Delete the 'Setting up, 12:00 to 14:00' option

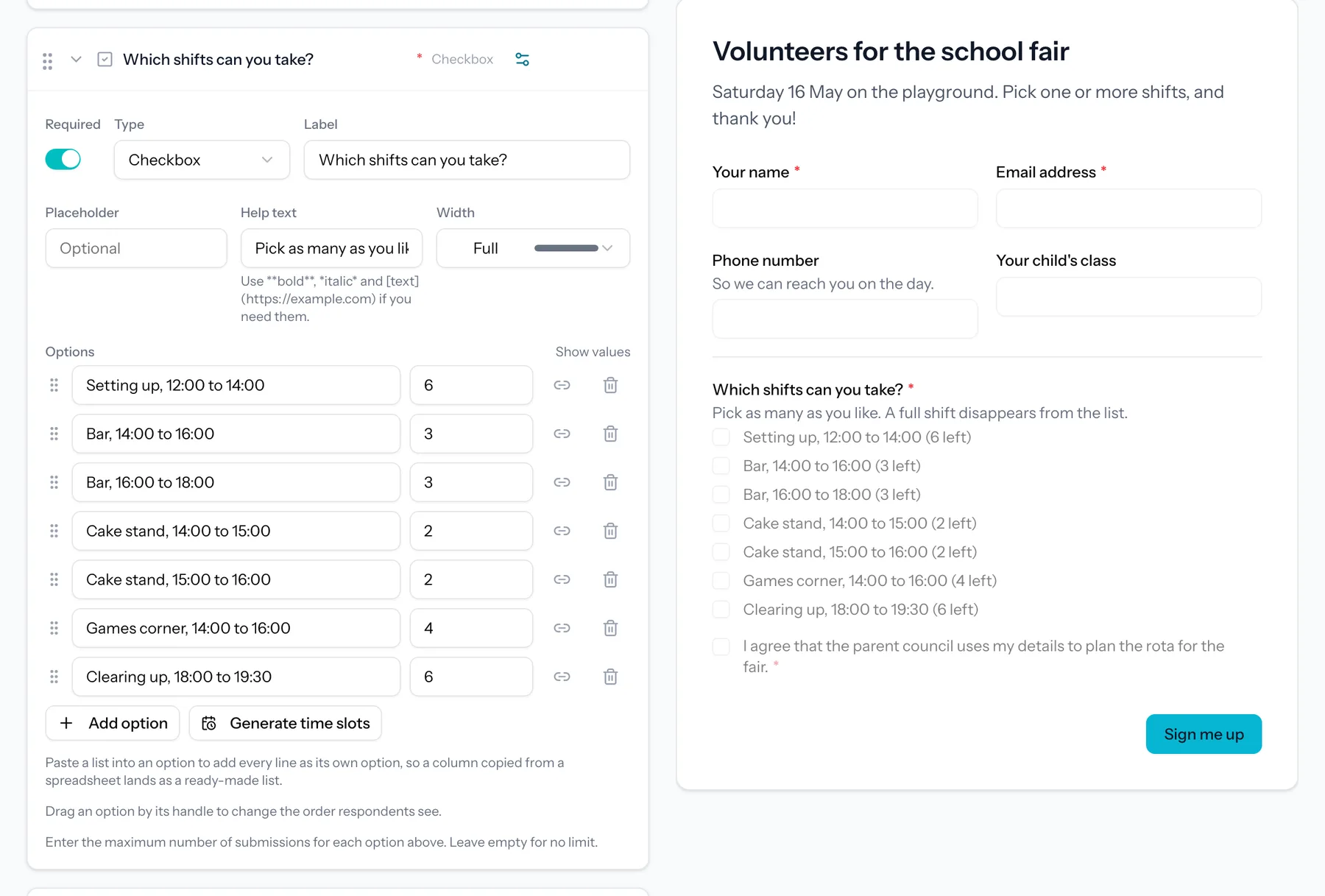coord(610,385)
